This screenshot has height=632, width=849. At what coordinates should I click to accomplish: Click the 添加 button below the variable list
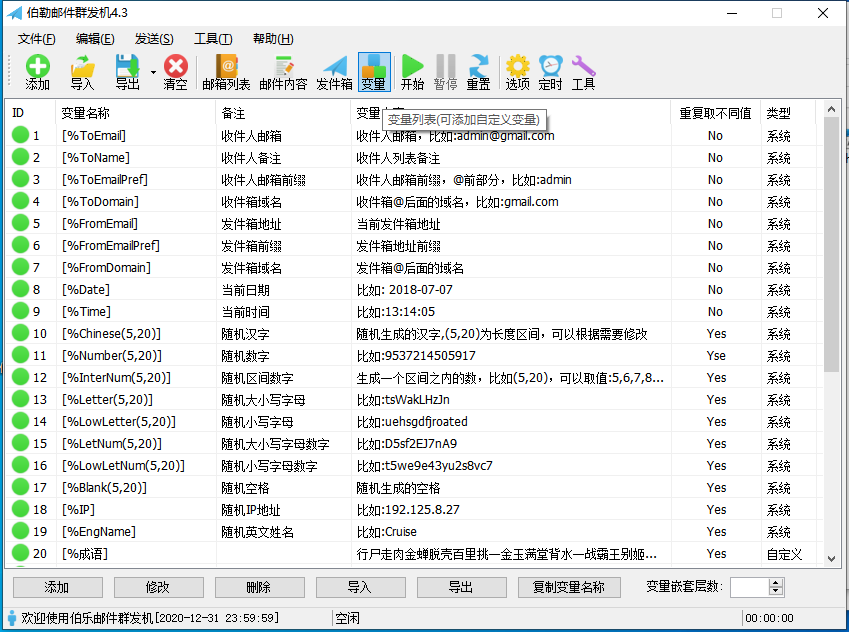coord(57,587)
